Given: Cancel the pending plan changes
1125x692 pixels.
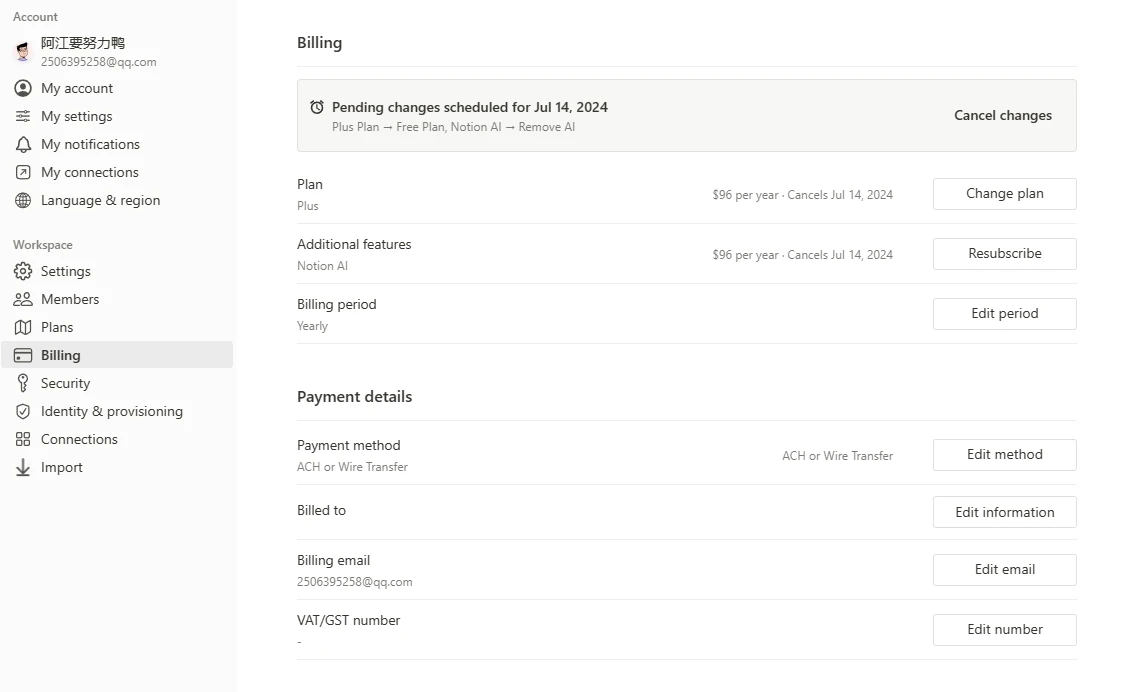Looking at the screenshot, I should 1002,115.
